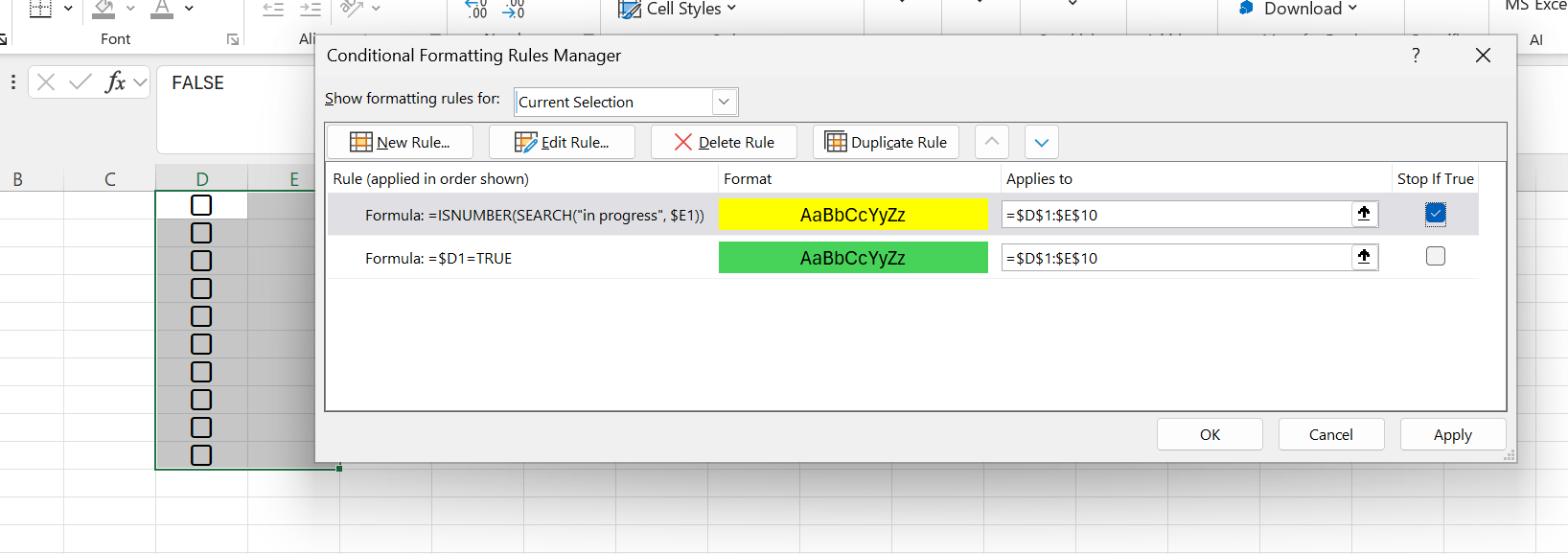Tick the checkbox in cell D3
Viewport: 1568px width, 554px height.
click(x=201, y=261)
